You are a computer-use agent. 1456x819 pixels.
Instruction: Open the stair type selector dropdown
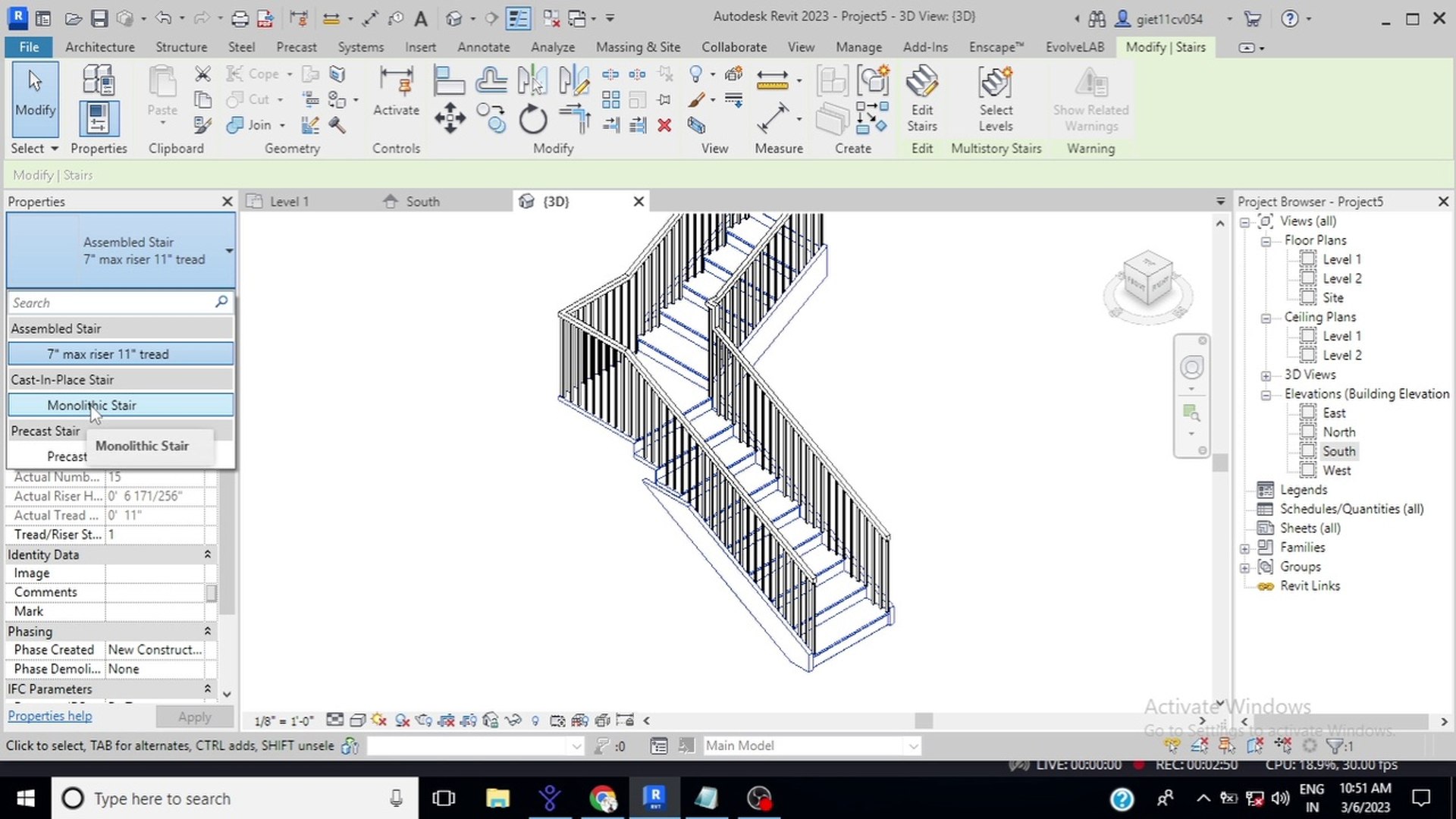tap(228, 250)
